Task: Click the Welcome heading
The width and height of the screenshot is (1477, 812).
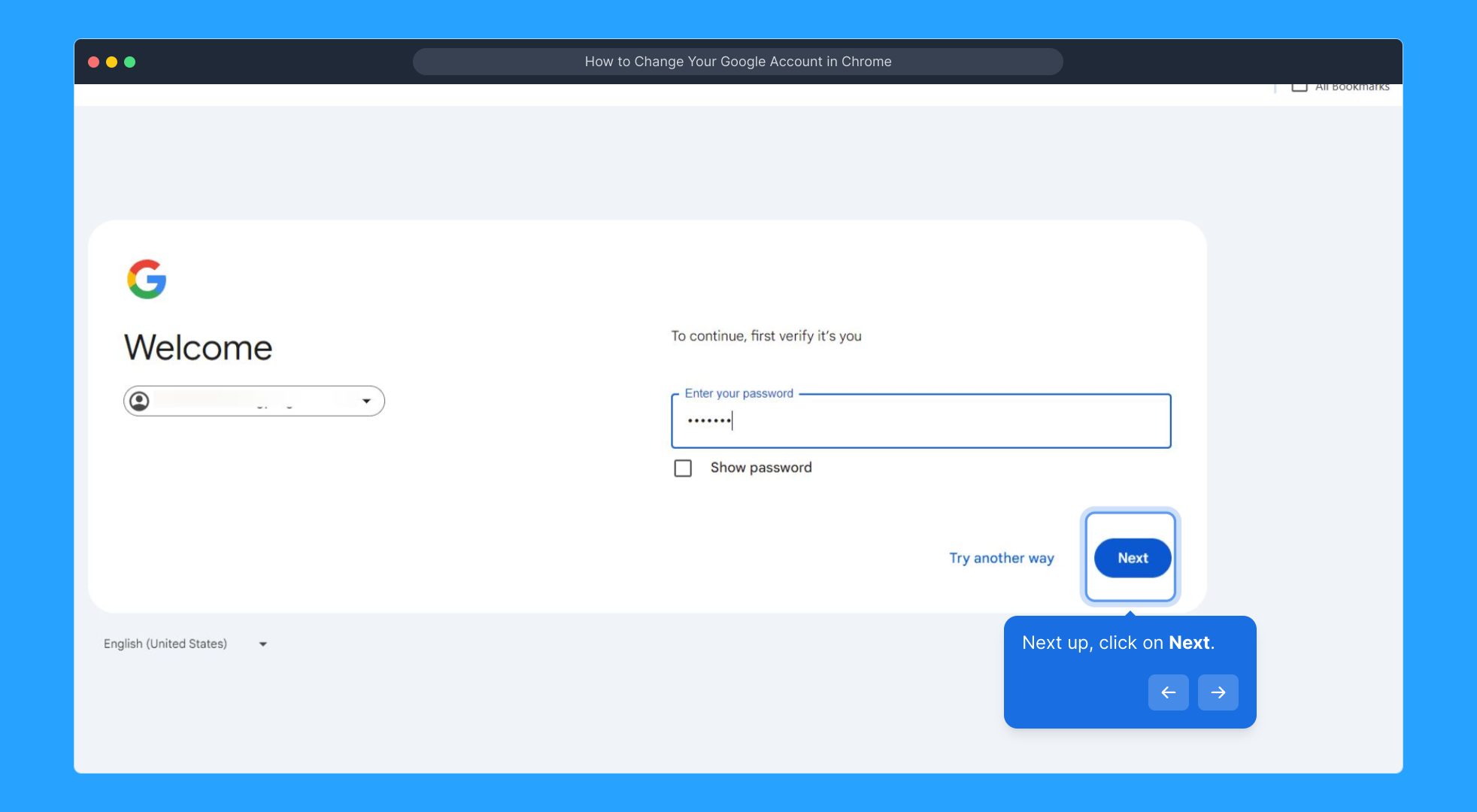Action: tap(198, 347)
